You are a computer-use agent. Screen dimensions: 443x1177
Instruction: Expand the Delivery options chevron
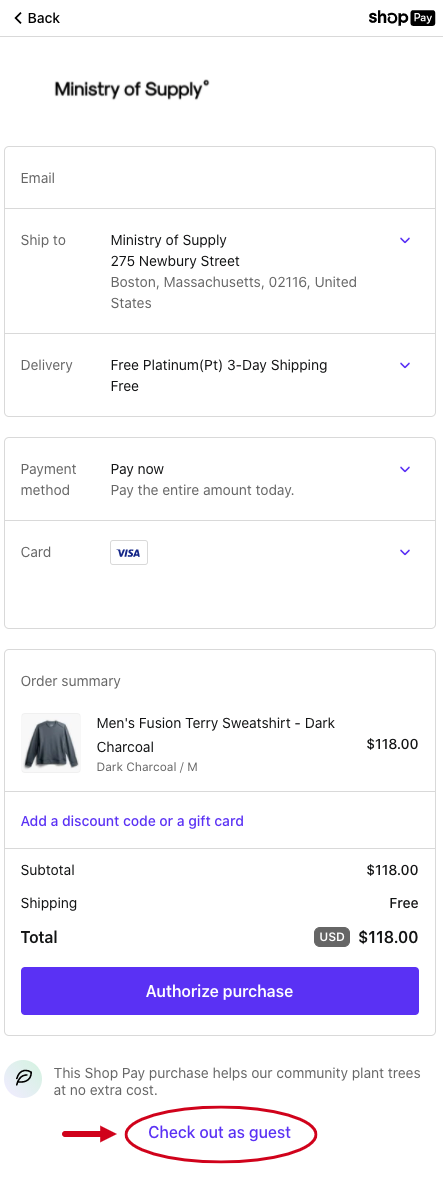(x=405, y=366)
